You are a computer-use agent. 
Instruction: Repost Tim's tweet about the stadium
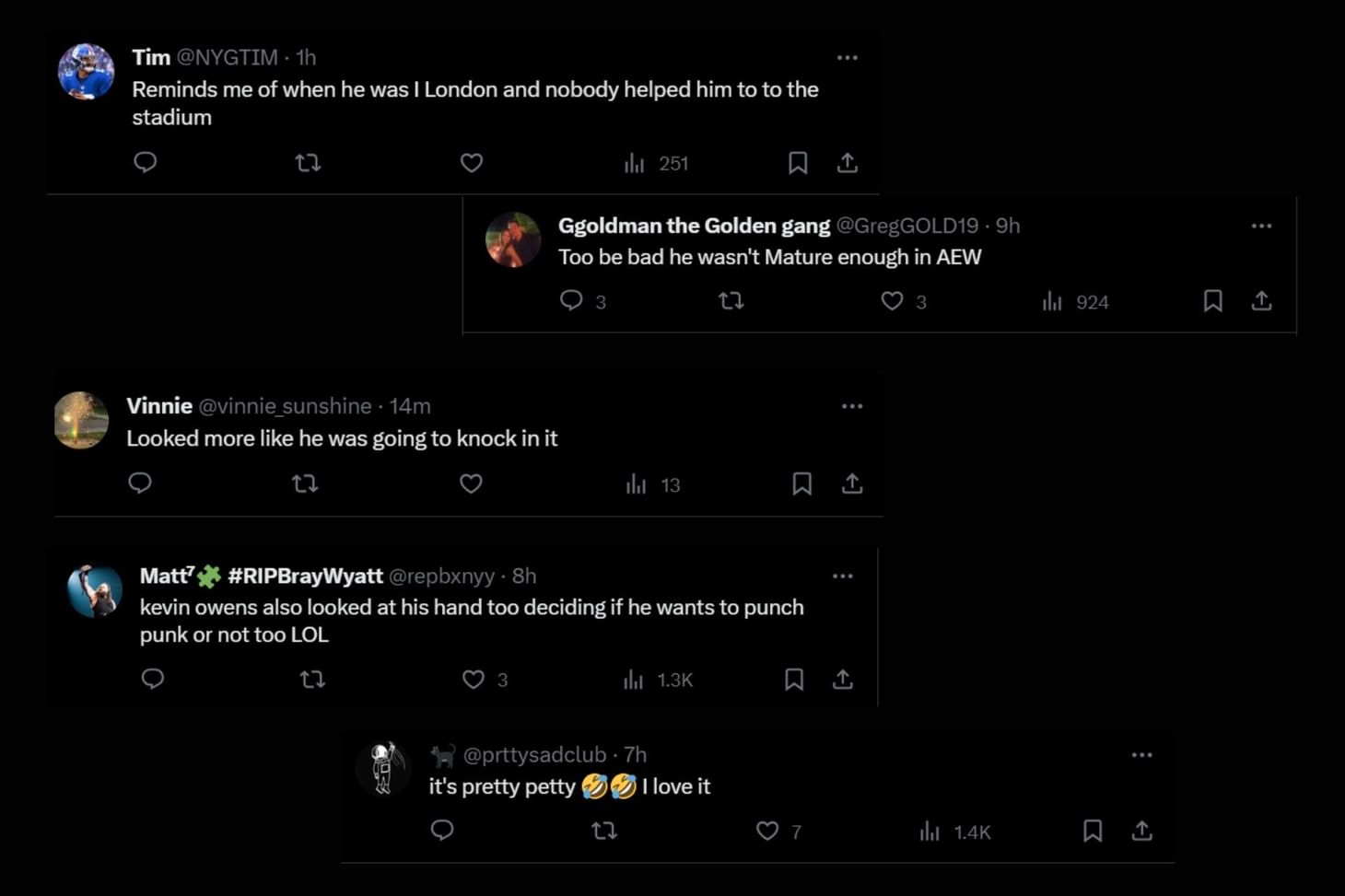pos(308,163)
